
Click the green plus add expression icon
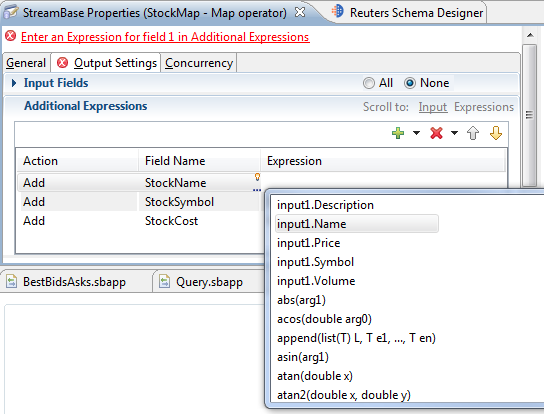pos(398,133)
